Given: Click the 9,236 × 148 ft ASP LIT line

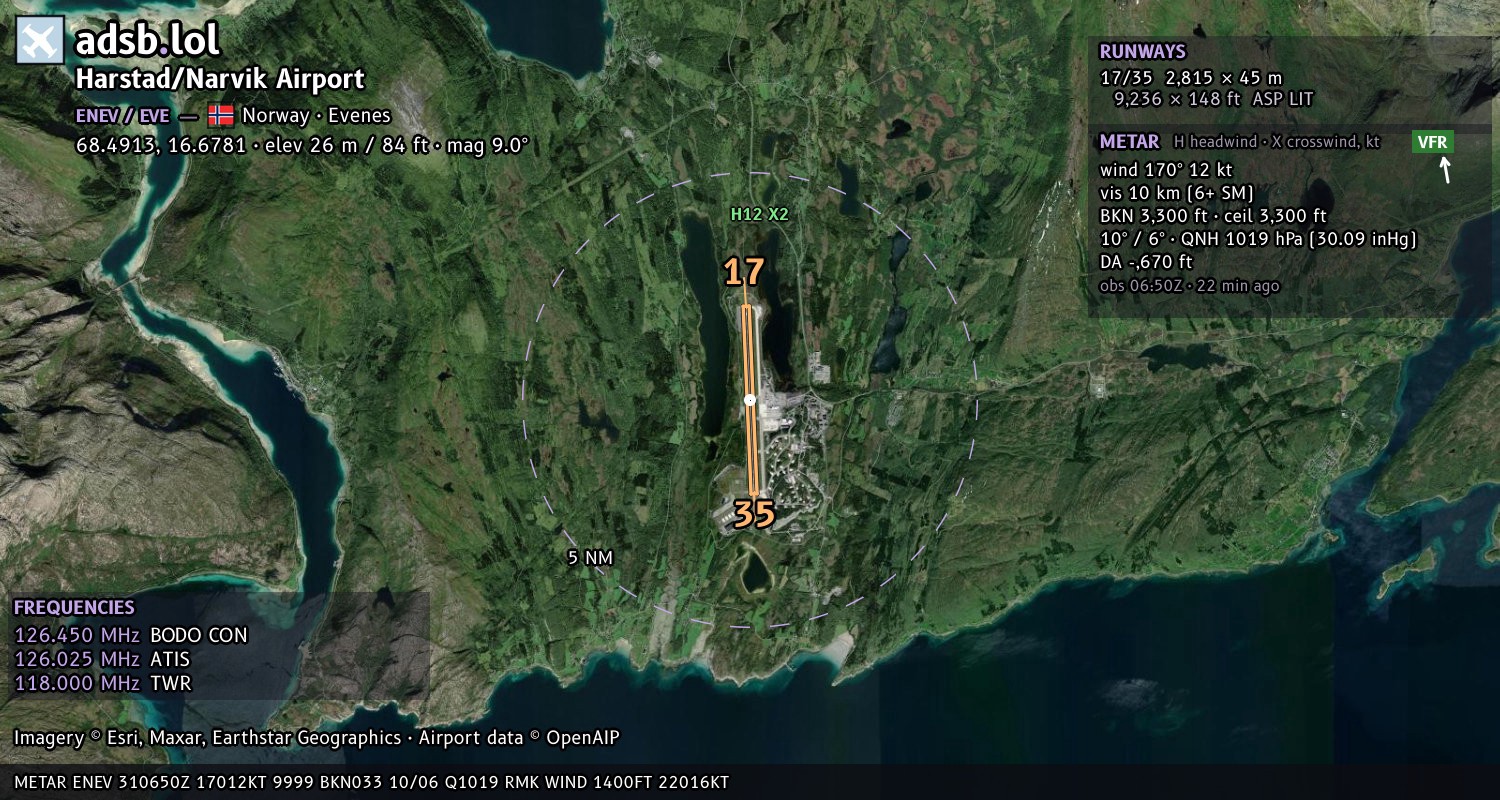Looking at the screenshot, I should [x=1213, y=99].
